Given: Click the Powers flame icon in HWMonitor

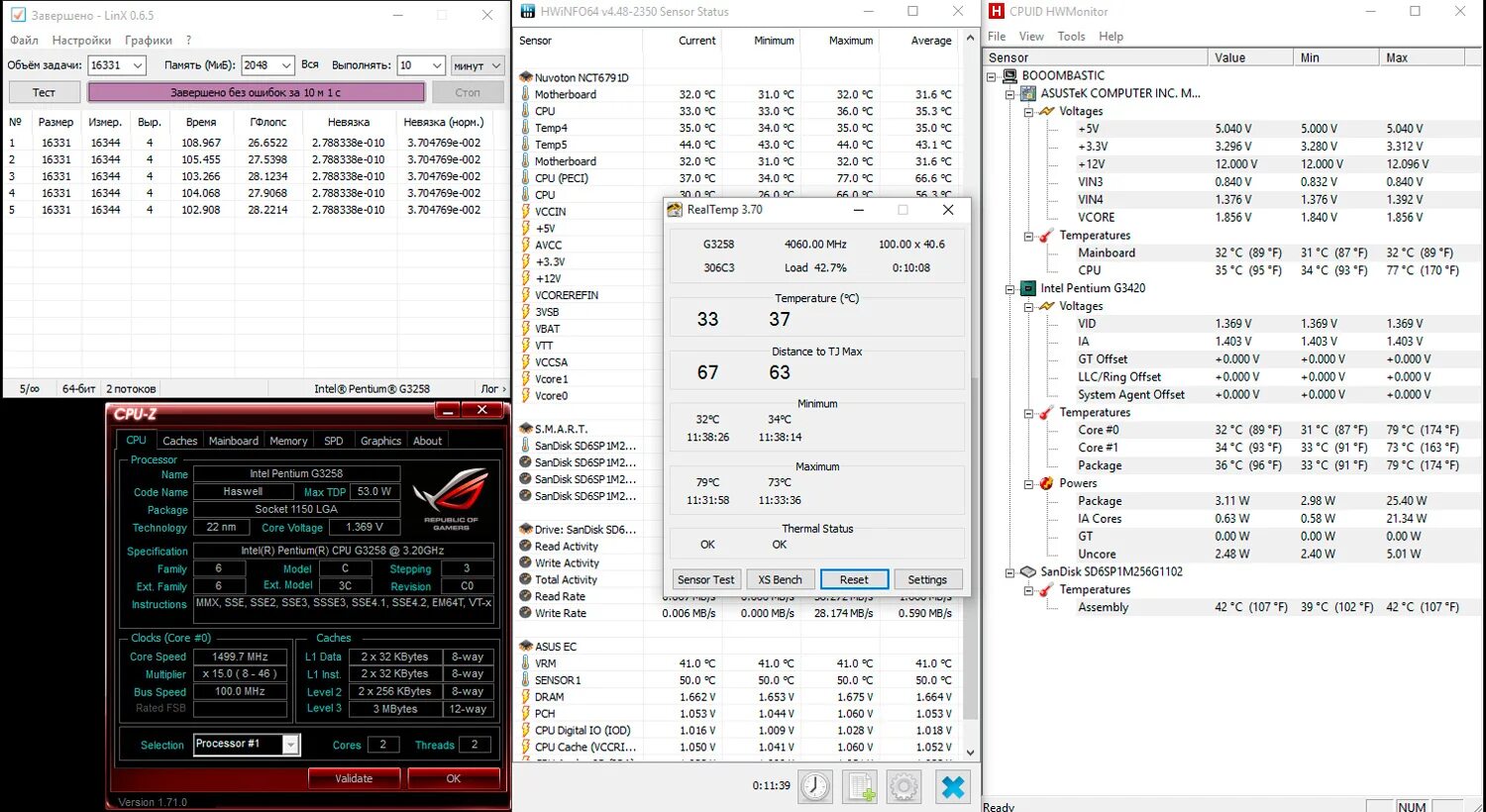Looking at the screenshot, I should pyautogui.click(x=1046, y=483).
